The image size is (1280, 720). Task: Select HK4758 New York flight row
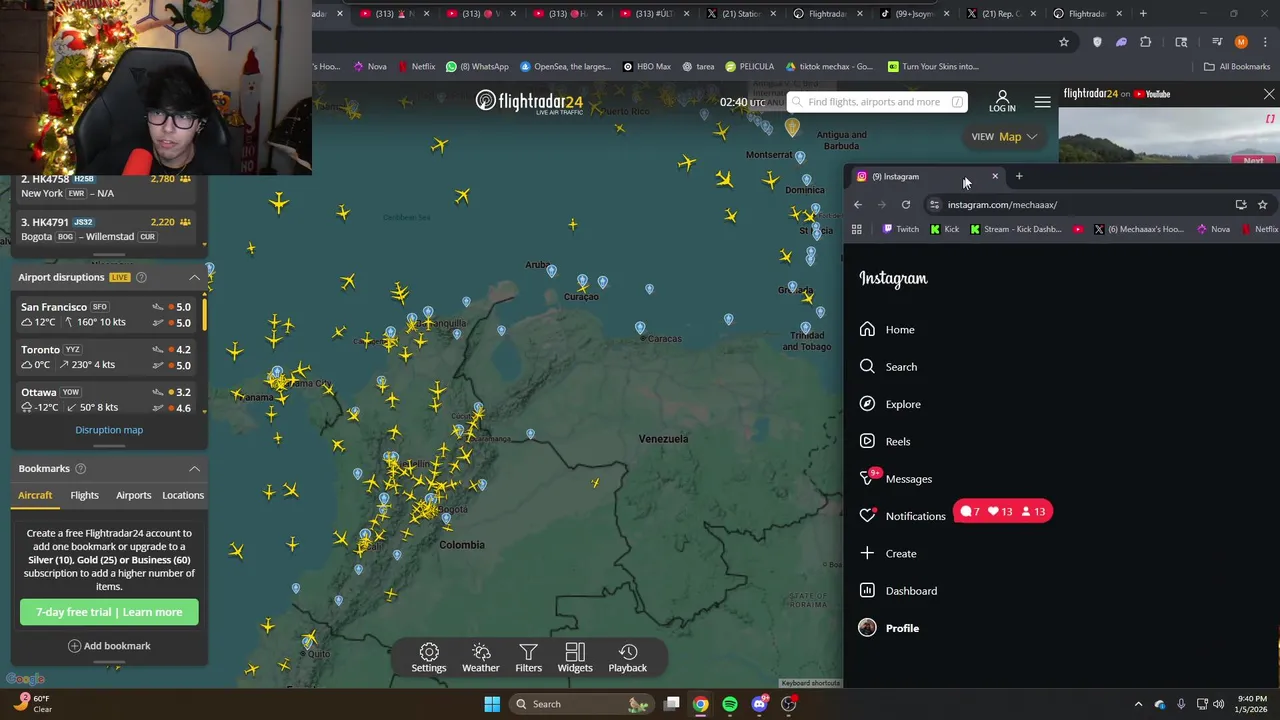tap(106, 186)
